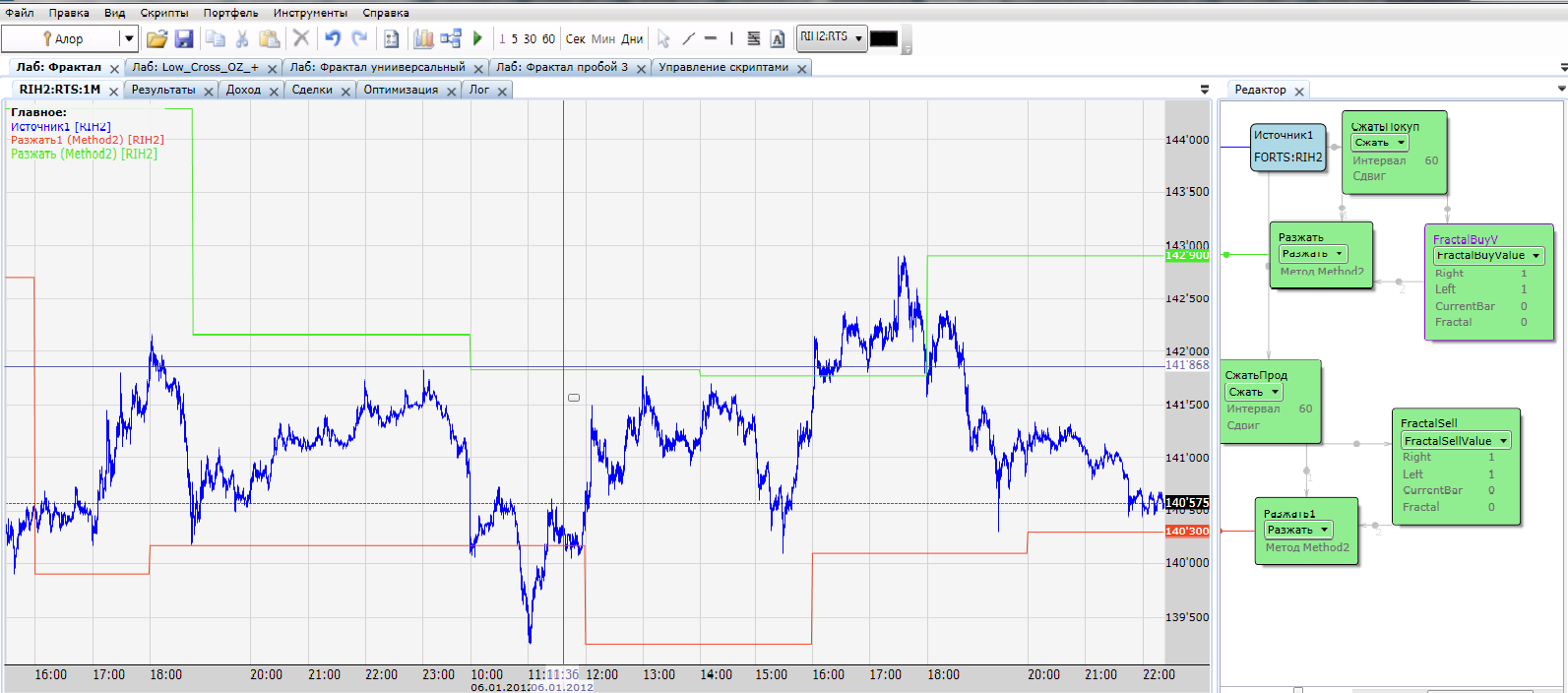Select the FractalBuyV block title

point(1466,239)
